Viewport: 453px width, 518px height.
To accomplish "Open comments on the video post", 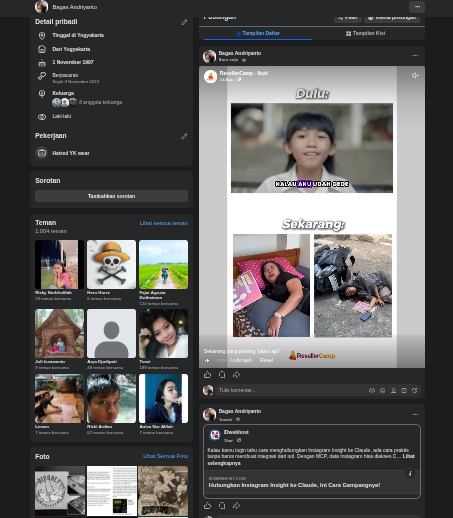I will tap(222, 375).
